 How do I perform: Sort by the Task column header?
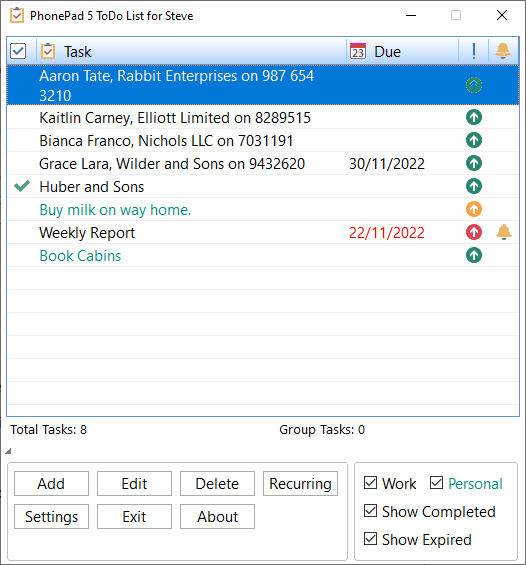[191, 51]
